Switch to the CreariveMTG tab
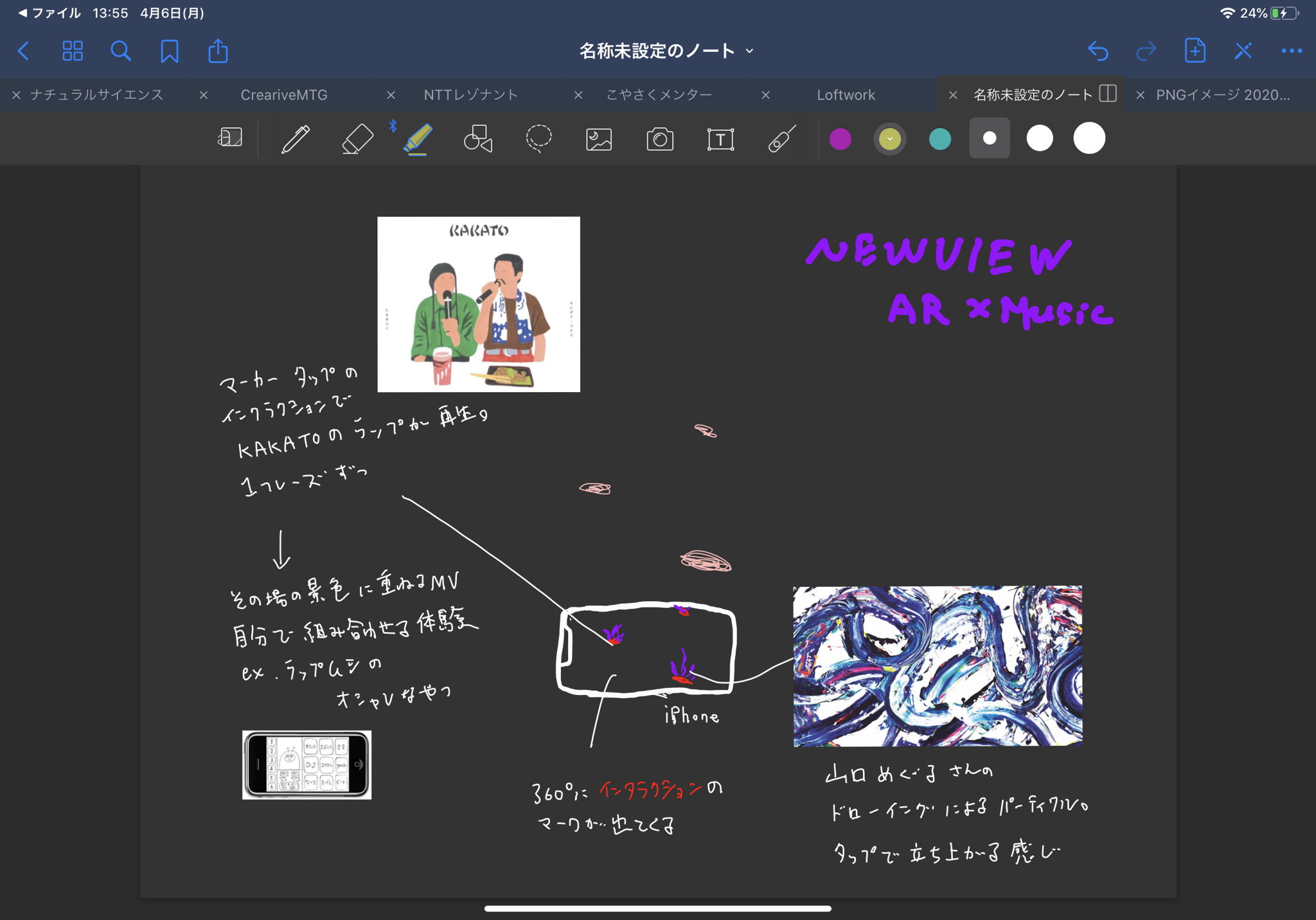The image size is (1316, 920). [283, 95]
